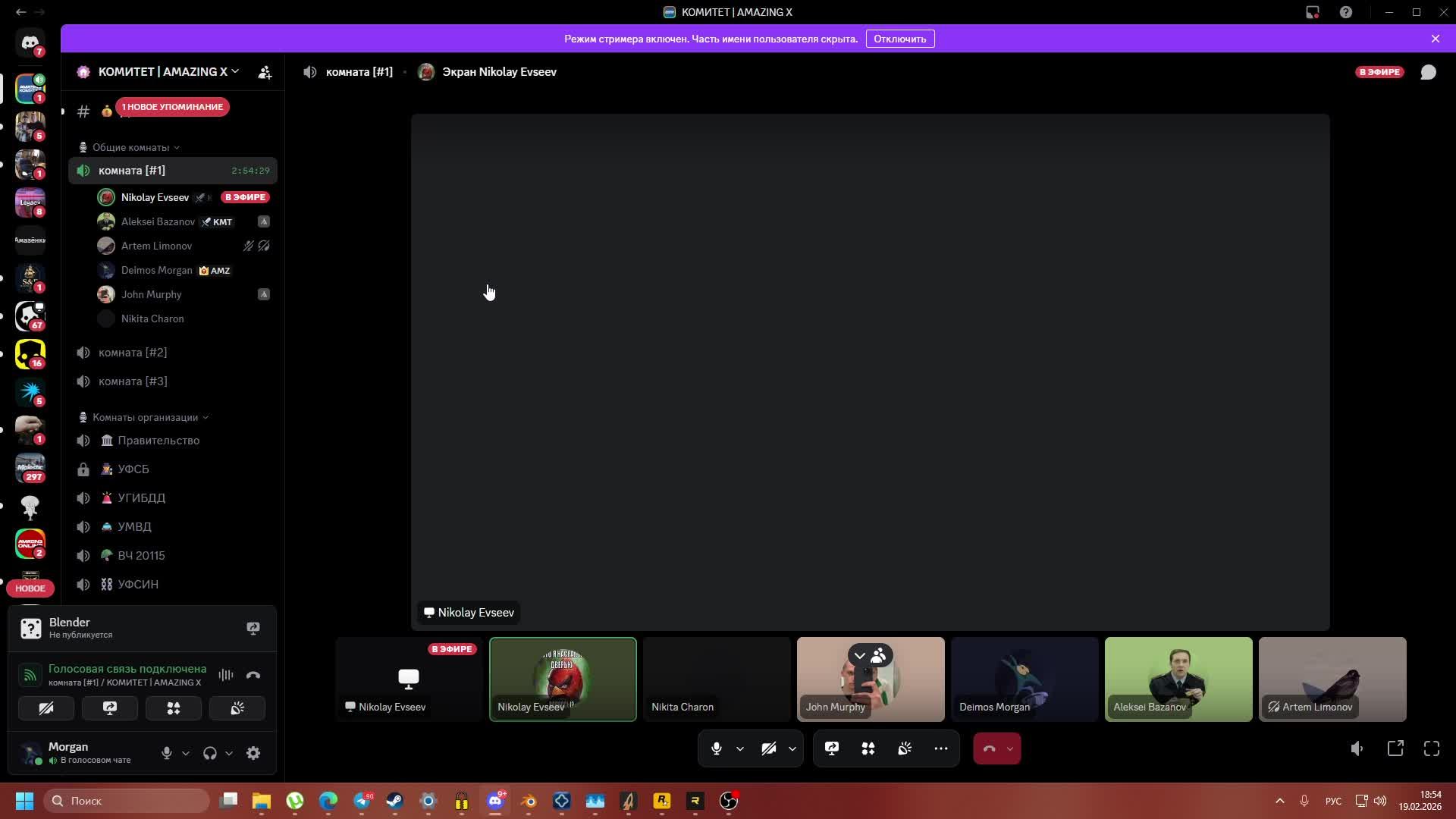Open the УГИБДД voice channel
The image size is (1456, 819).
click(141, 498)
